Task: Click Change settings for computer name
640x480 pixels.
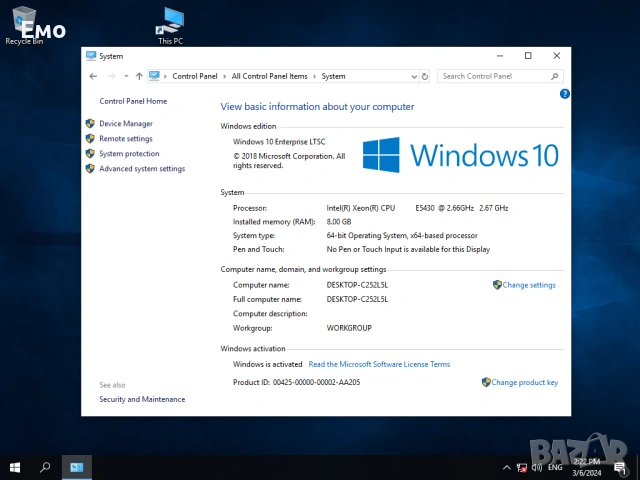Action: click(x=528, y=285)
